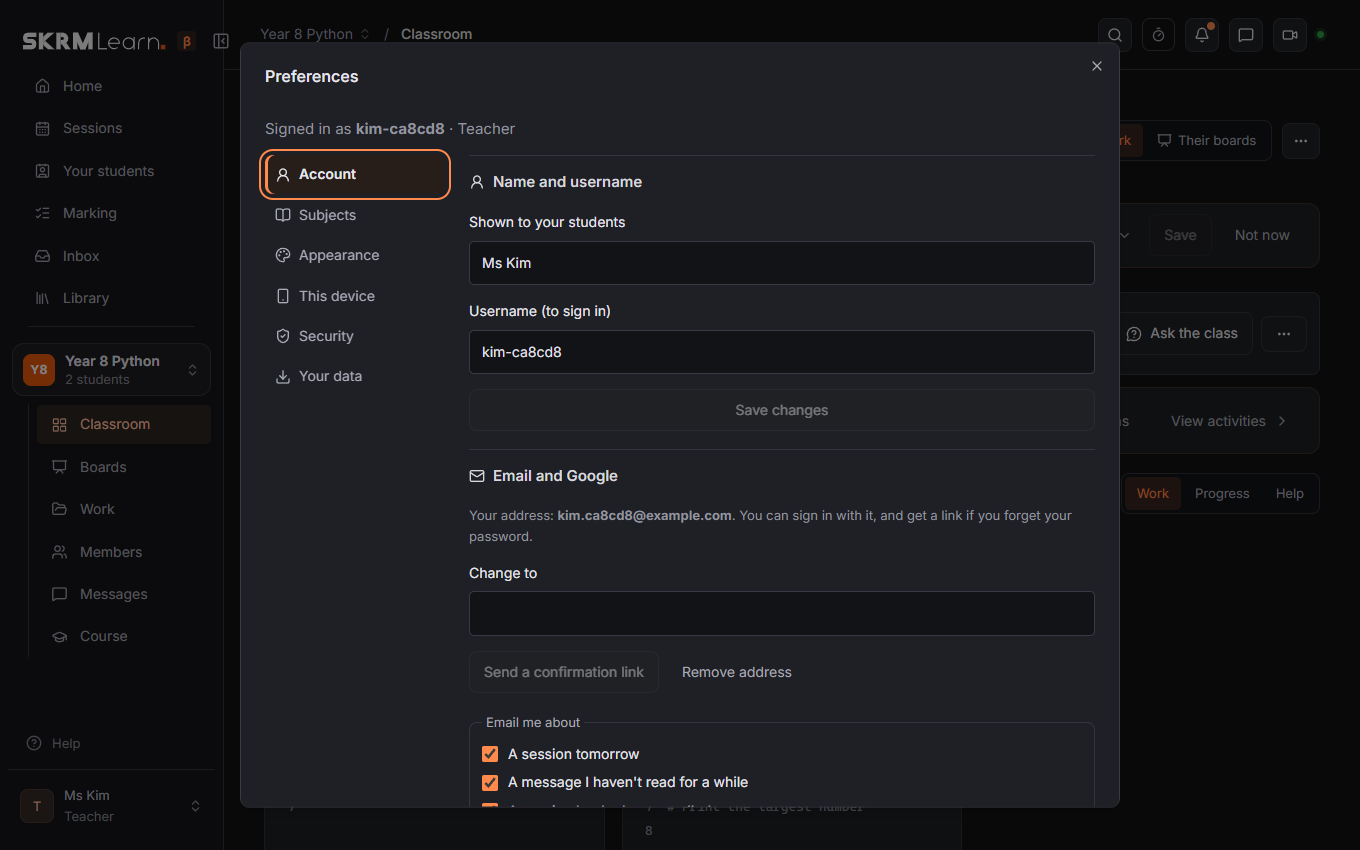Viewport: 1360px width, 850px height.
Task: Click the search magnifier icon in top bar
Action: coord(1115,35)
